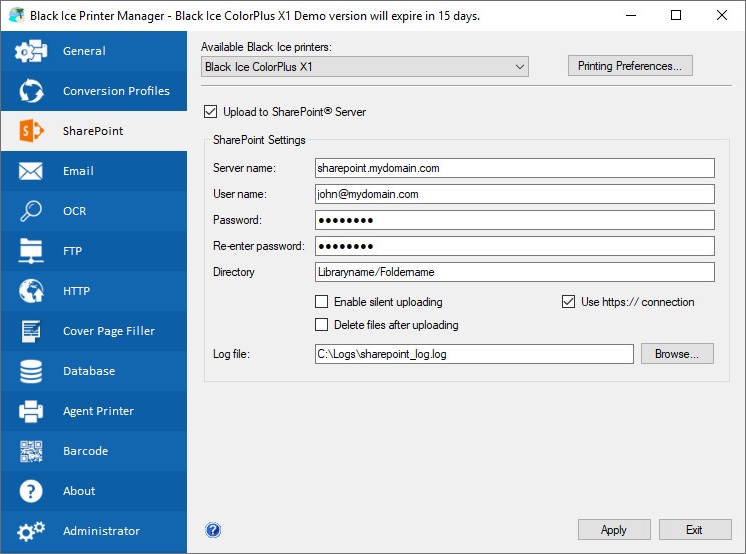This screenshot has height=554, width=746.
Task: Click the Re-enter password field
Action: 514,246
